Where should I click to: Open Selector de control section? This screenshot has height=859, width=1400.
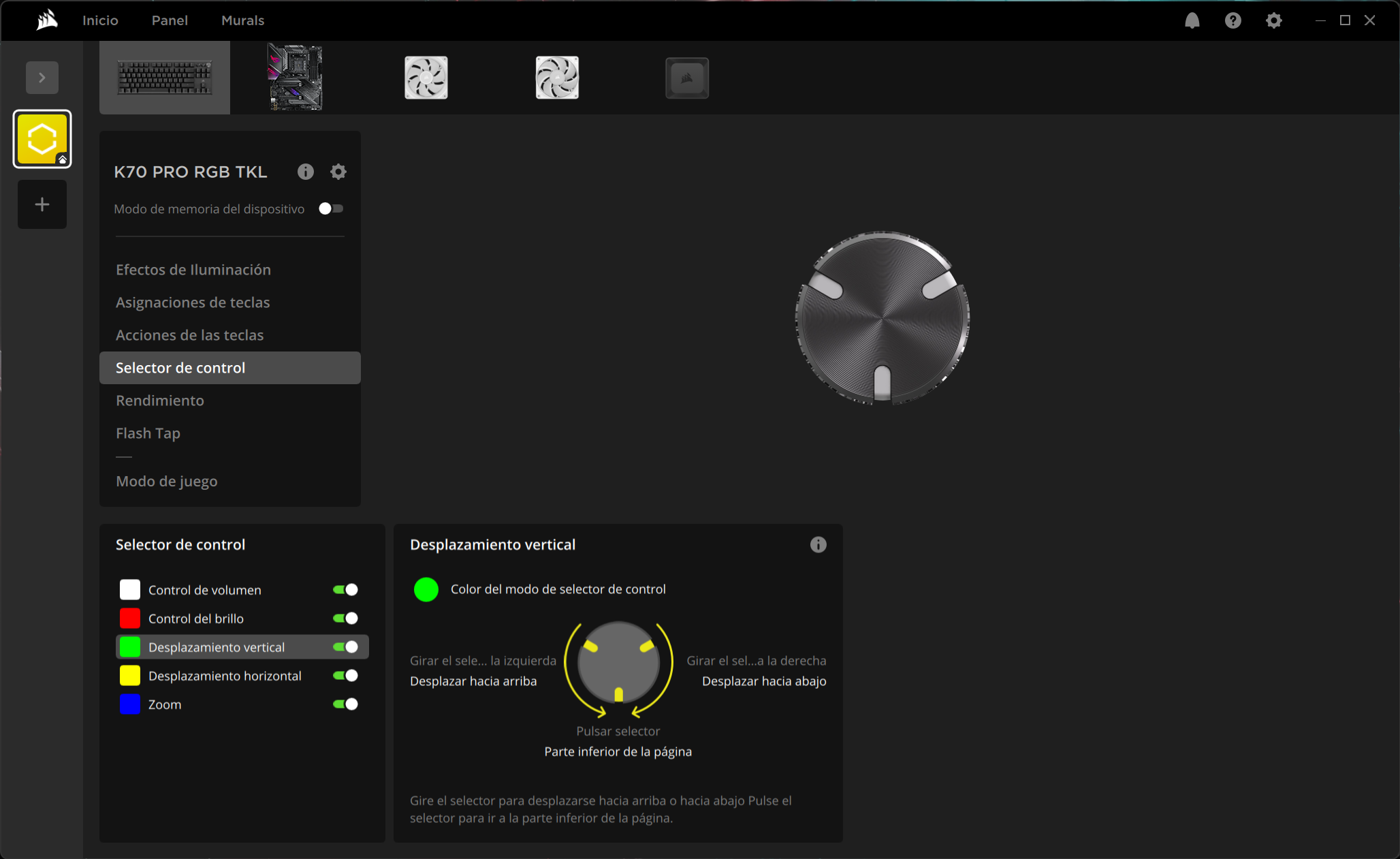230,368
